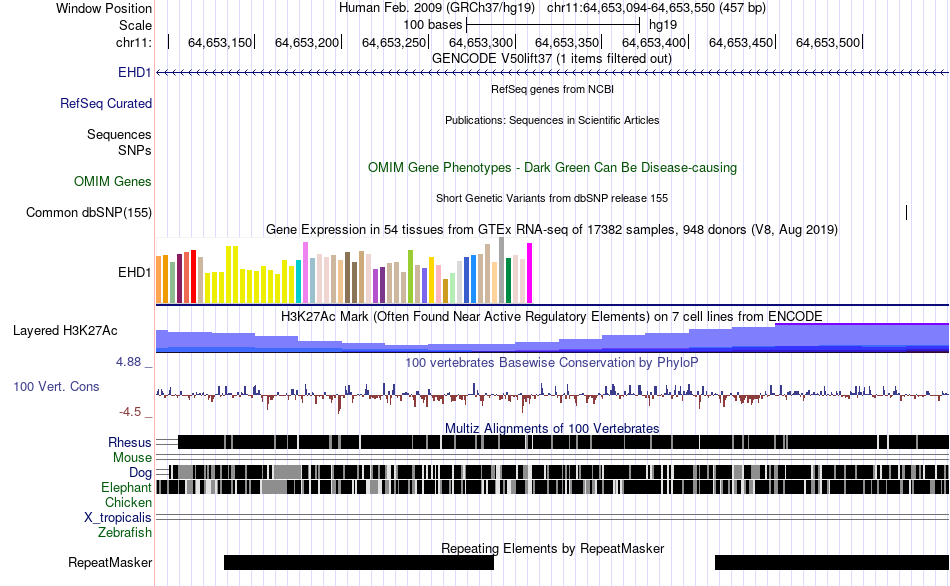
Task: Select the Mouse alignment label
Action: click(132, 458)
